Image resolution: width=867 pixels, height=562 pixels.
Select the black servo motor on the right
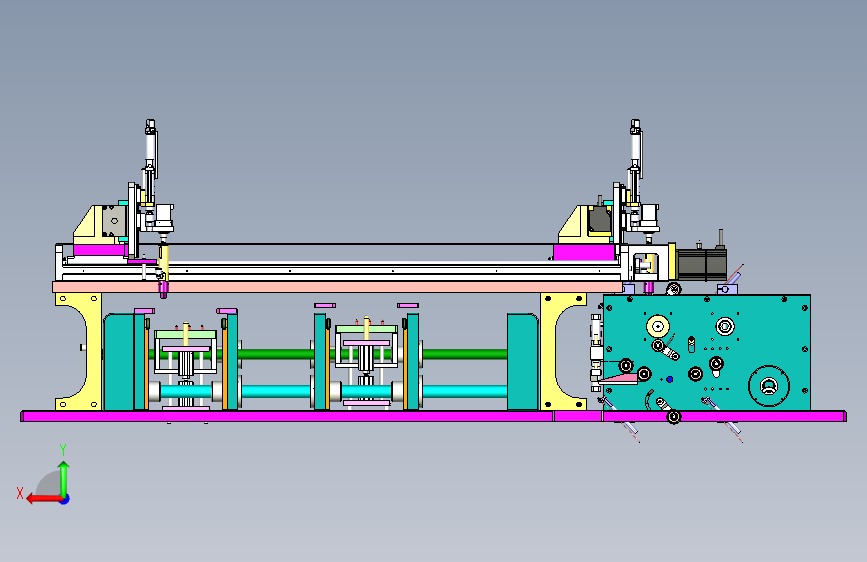click(x=701, y=265)
